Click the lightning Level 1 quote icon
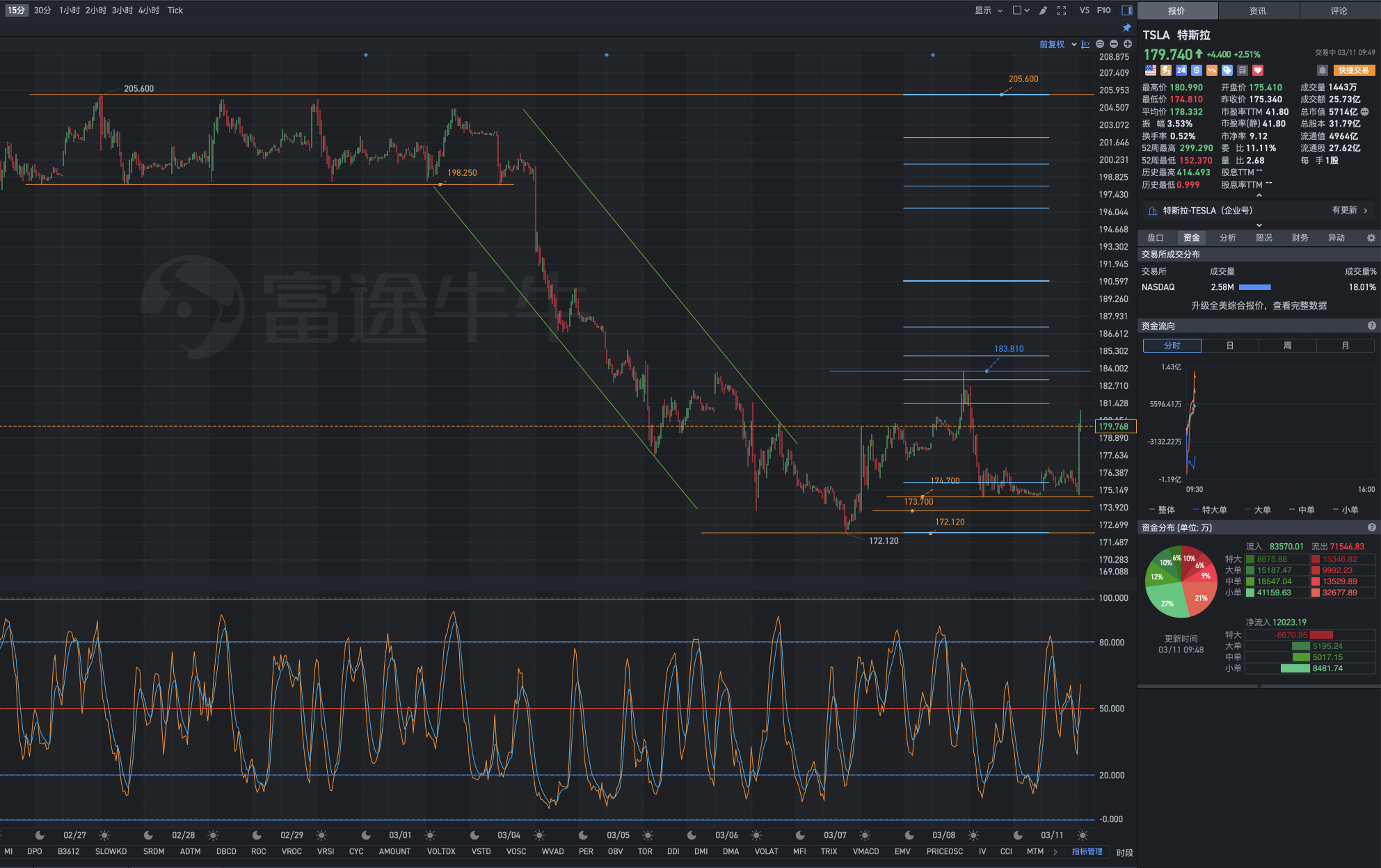This screenshot has height=868, width=1381. pyautogui.click(x=1166, y=70)
